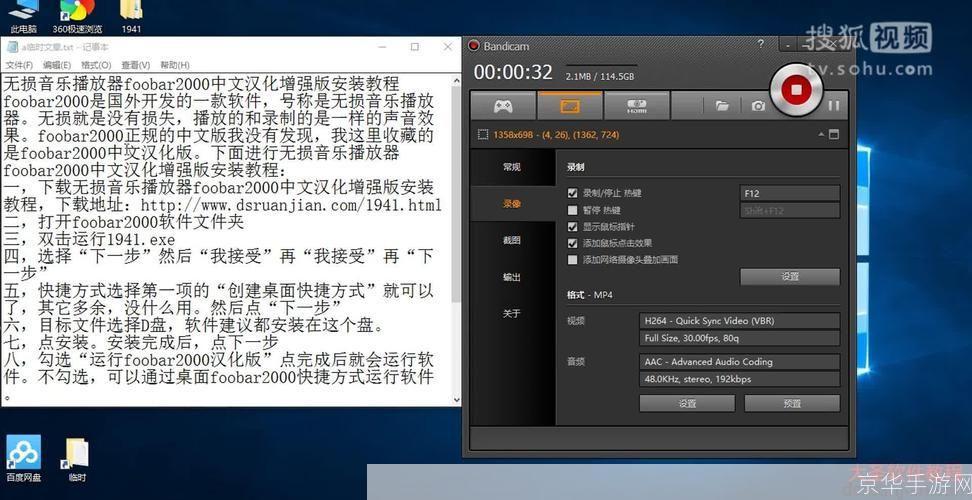Image resolution: width=972 pixels, height=500 pixels.
Task: Select the screen rectangle recording mode
Action: [569, 105]
